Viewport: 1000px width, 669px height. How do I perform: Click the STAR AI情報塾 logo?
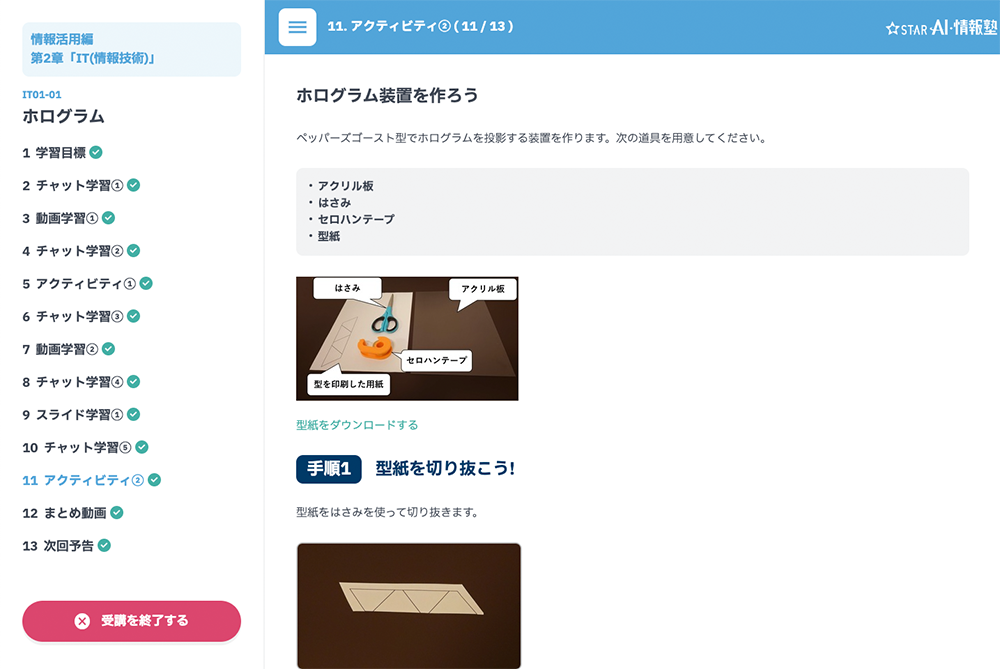(x=942, y=27)
